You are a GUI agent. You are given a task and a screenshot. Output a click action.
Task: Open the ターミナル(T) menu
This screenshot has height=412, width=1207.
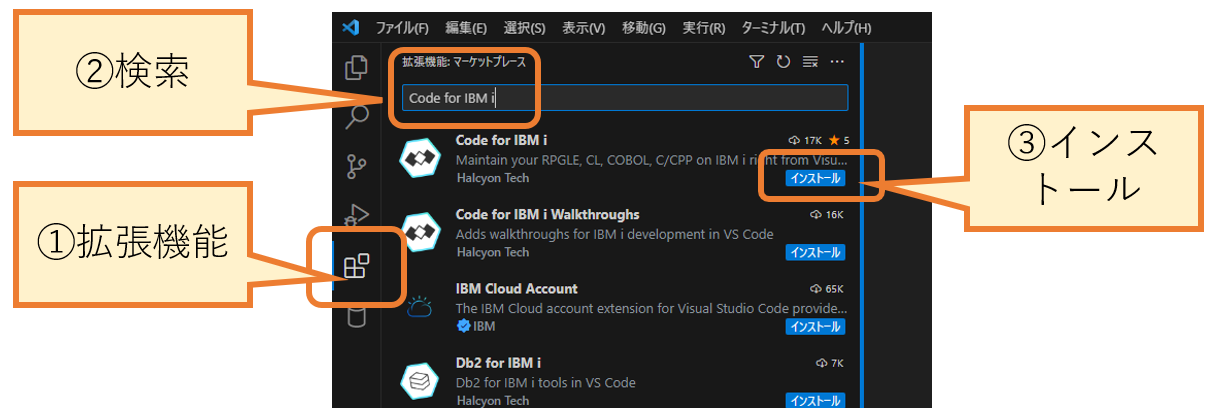pos(773,28)
